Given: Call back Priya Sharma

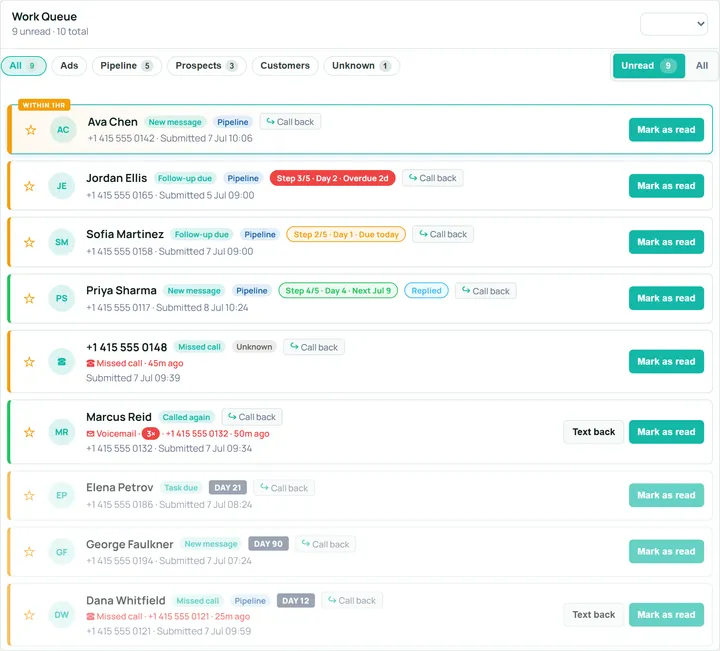Looking at the screenshot, I should [x=486, y=291].
